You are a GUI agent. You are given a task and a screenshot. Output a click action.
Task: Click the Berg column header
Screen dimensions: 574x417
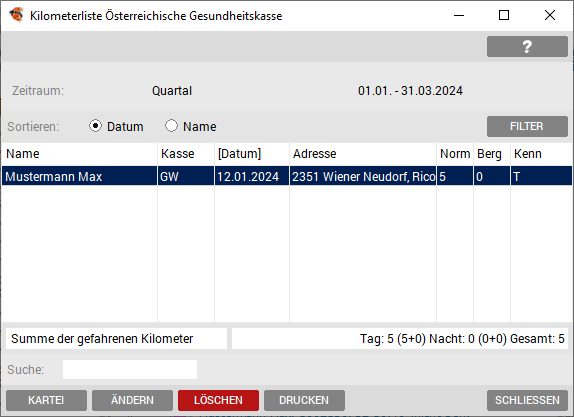point(492,154)
